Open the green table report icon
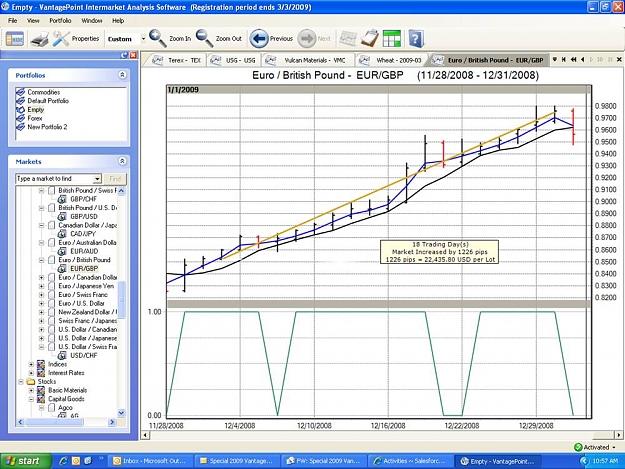Screen dimensions: 625x469 392,39
